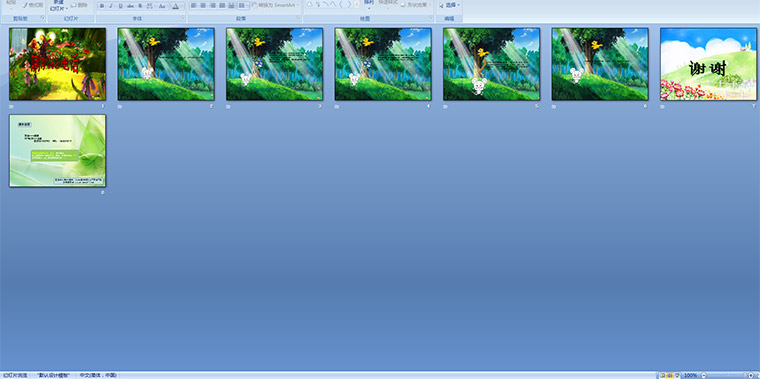Click the font color A icon
Image resolution: width=760 pixels, height=379 pixels.
point(175,6)
